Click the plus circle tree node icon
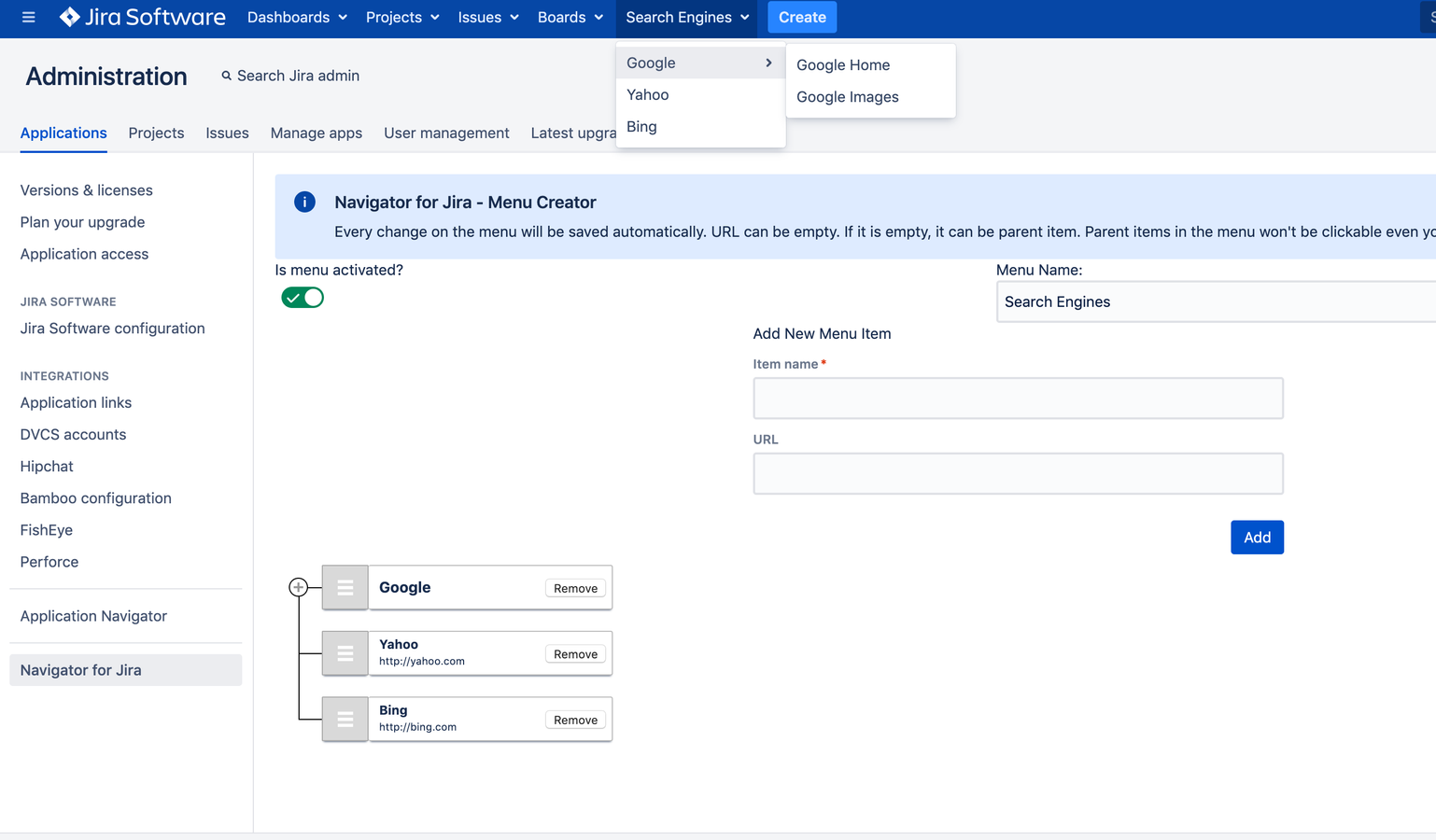Viewport: 1436px width, 840px height. pyautogui.click(x=298, y=587)
